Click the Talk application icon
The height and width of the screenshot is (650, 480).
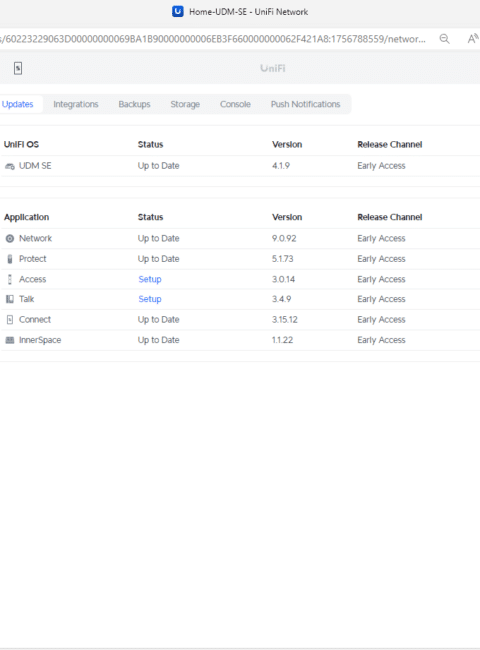10,299
